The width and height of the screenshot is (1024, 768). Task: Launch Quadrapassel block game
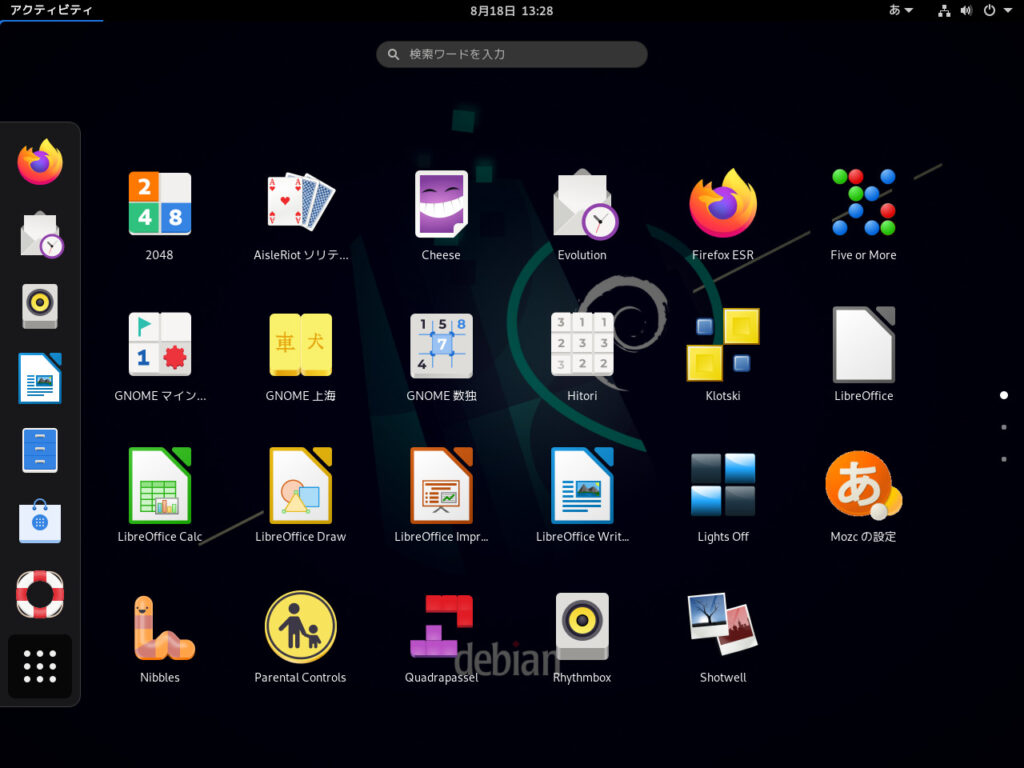[441, 627]
